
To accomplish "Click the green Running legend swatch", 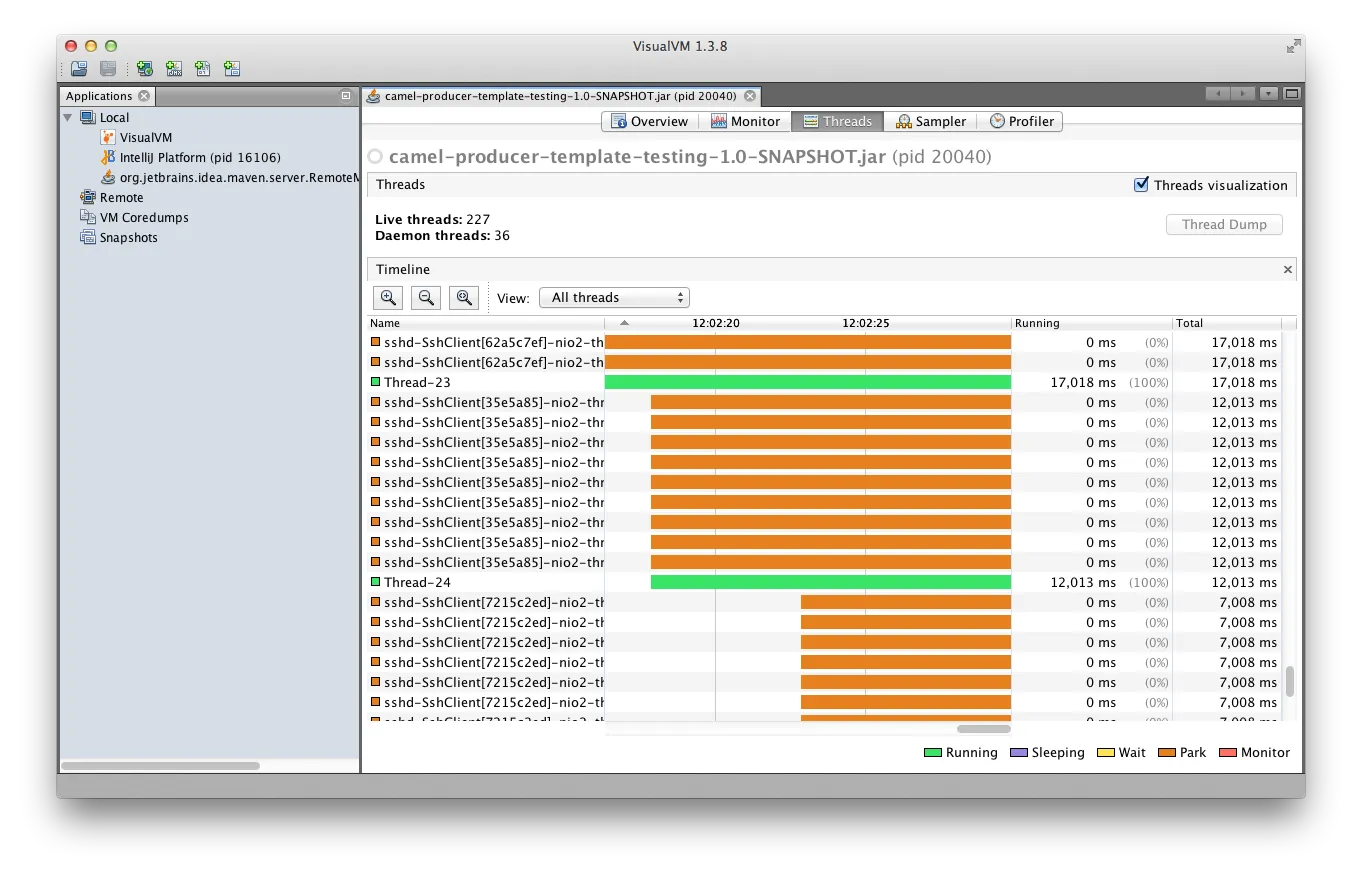I will 932,752.
